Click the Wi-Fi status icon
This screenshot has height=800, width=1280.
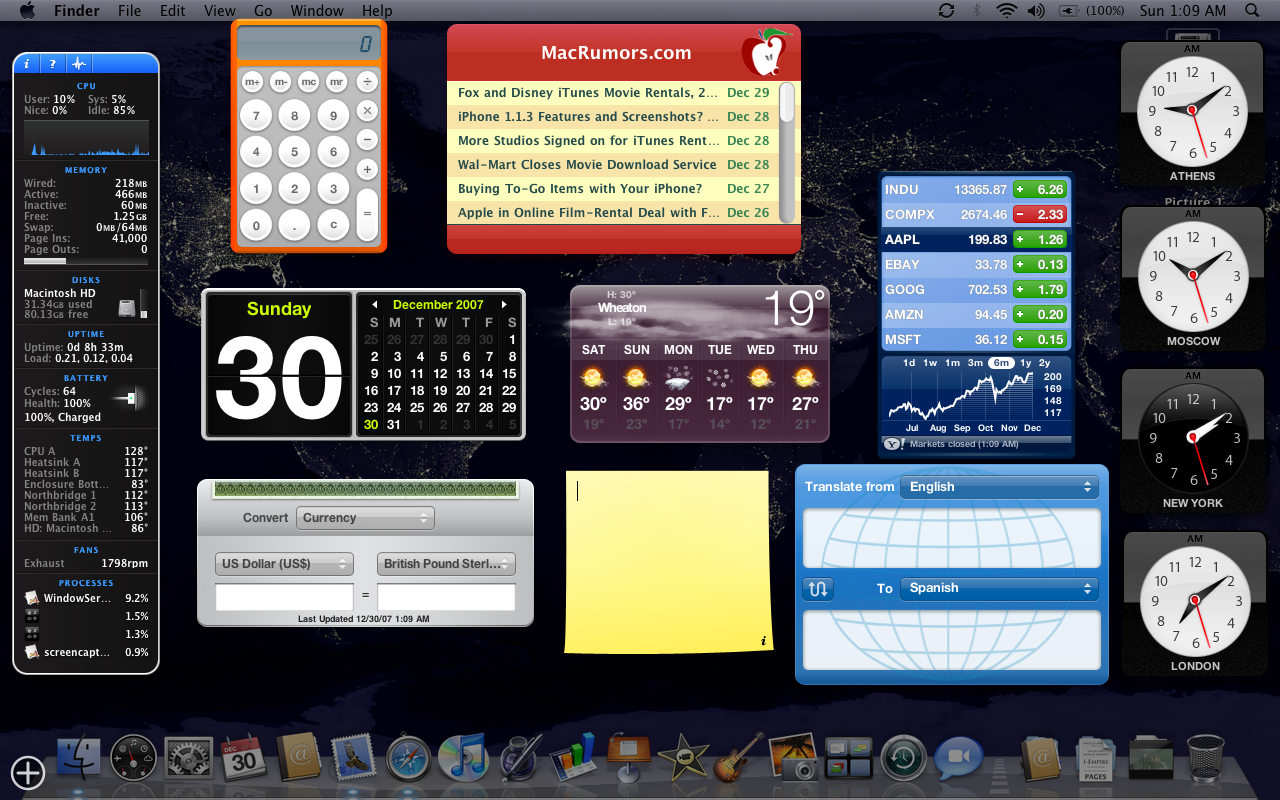click(1006, 10)
